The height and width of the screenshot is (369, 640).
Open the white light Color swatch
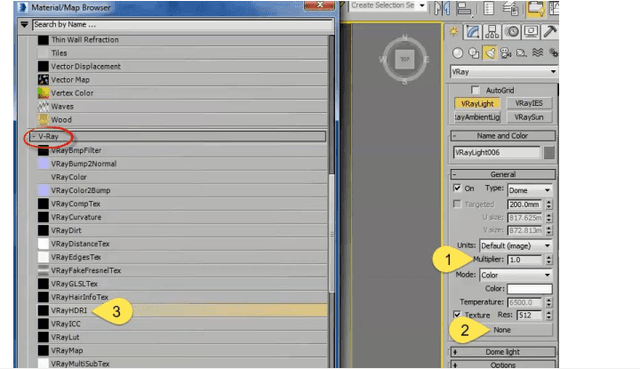pyautogui.click(x=529, y=289)
